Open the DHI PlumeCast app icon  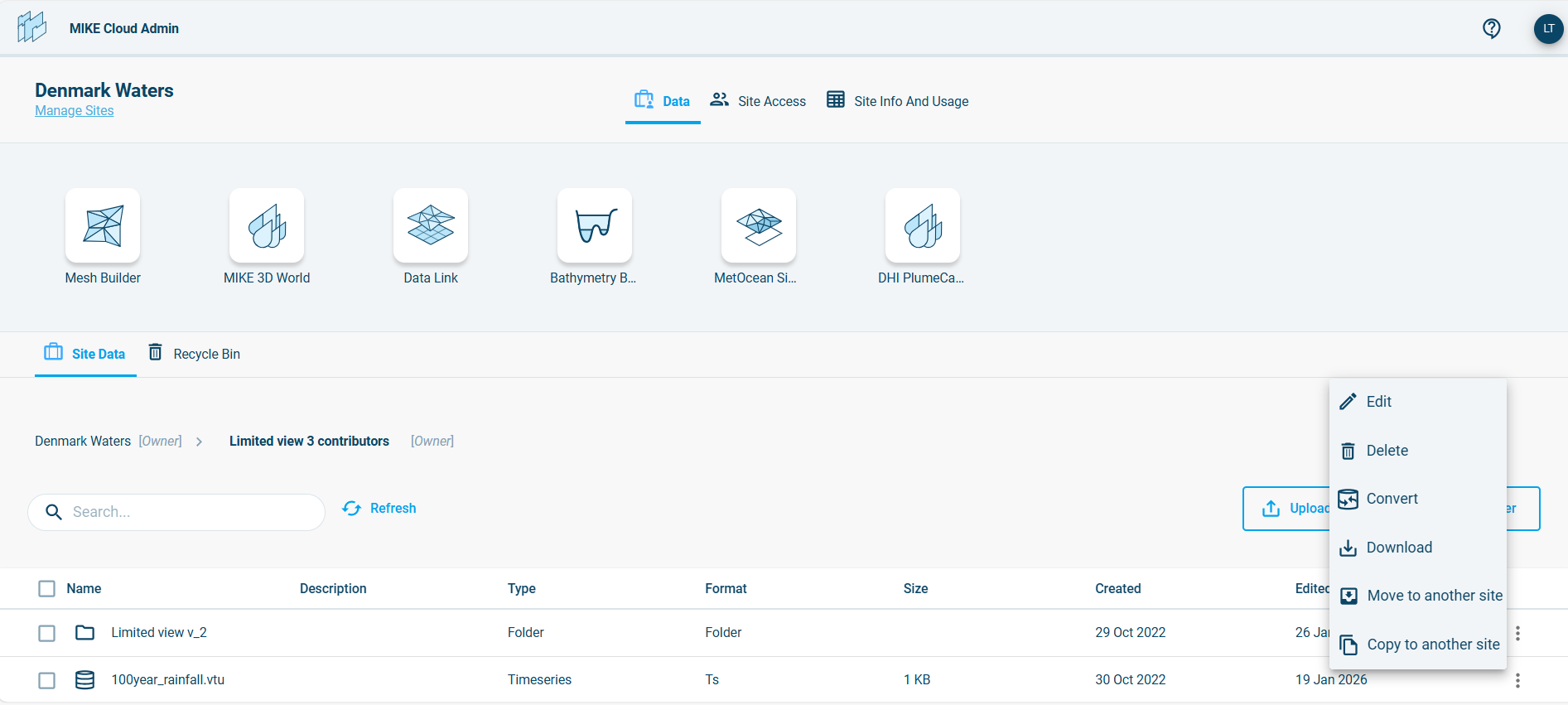click(x=923, y=226)
